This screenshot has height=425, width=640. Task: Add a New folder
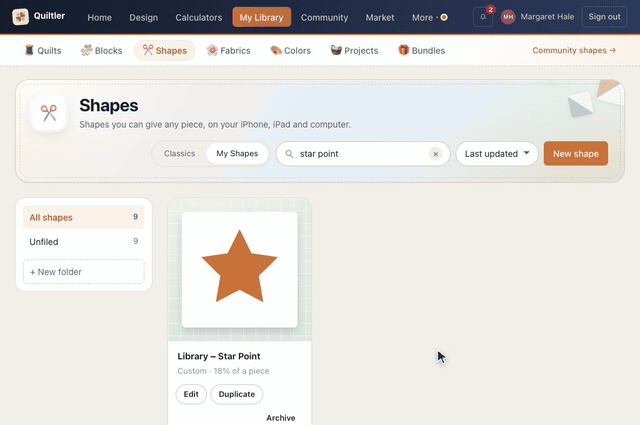(x=84, y=271)
